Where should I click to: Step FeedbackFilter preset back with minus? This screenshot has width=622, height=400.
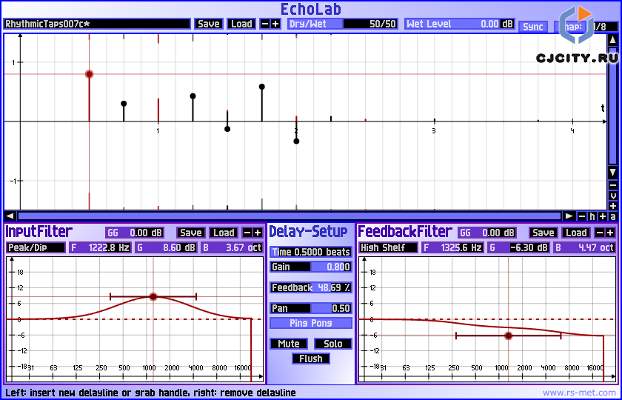pyautogui.click(x=599, y=233)
